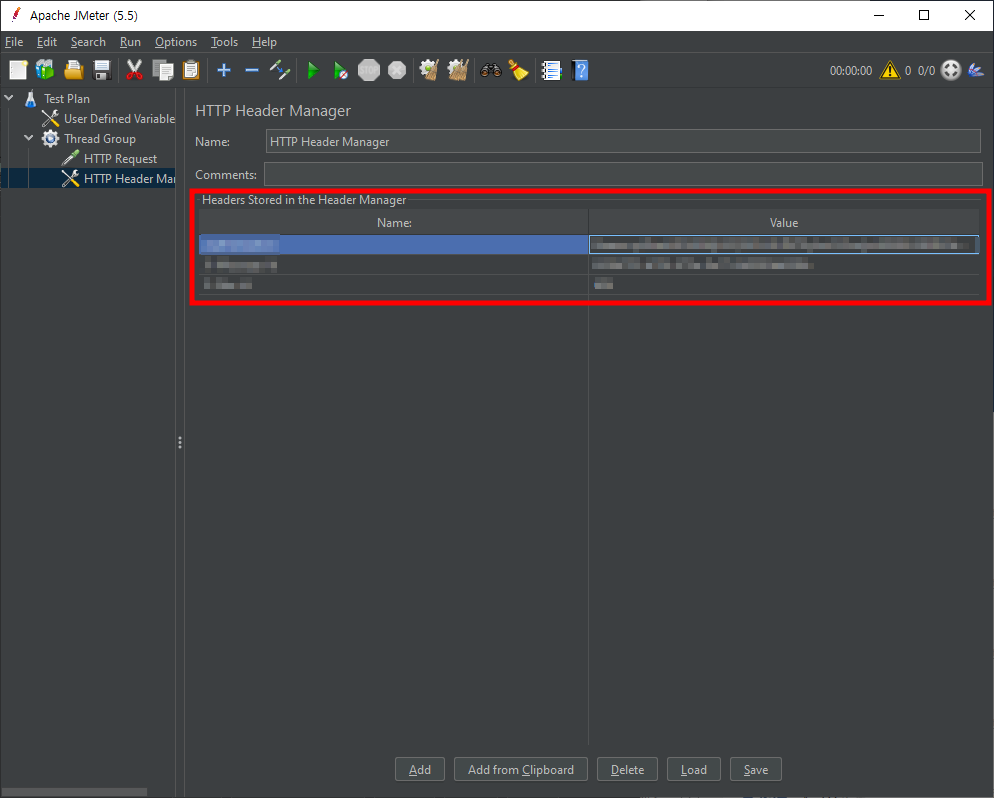Click the New test plan icon
994x798 pixels.
(18, 70)
